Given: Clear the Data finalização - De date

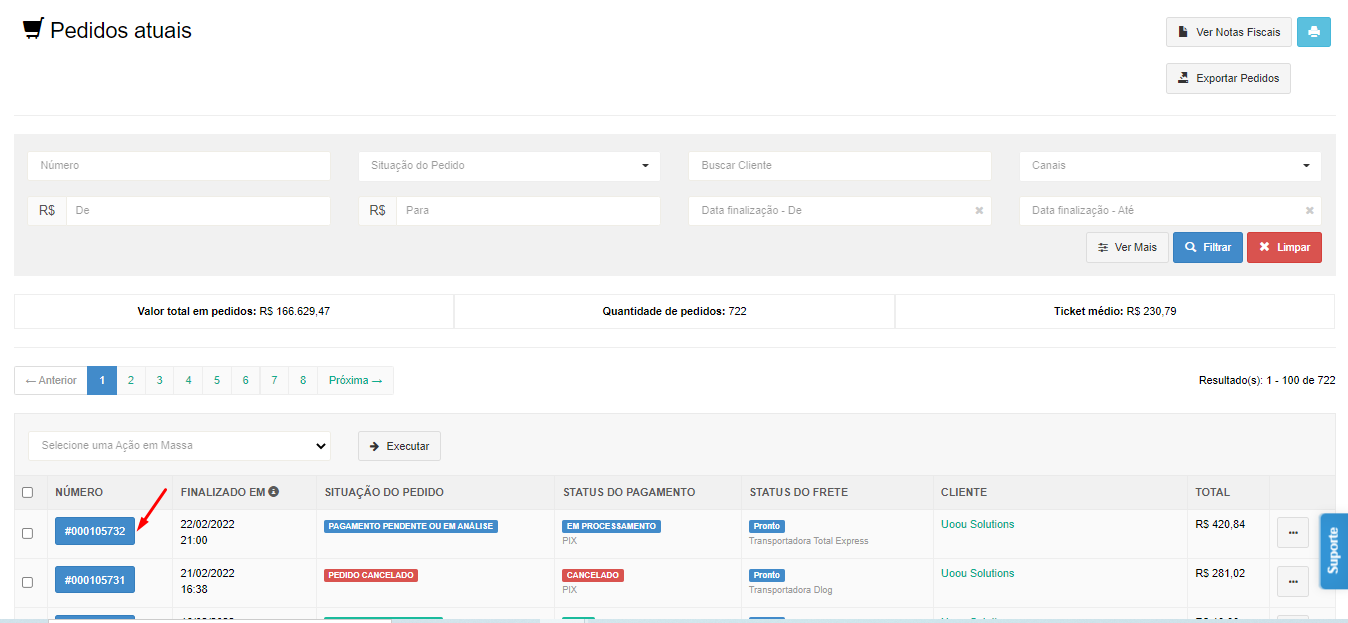Looking at the screenshot, I should click(x=979, y=211).
